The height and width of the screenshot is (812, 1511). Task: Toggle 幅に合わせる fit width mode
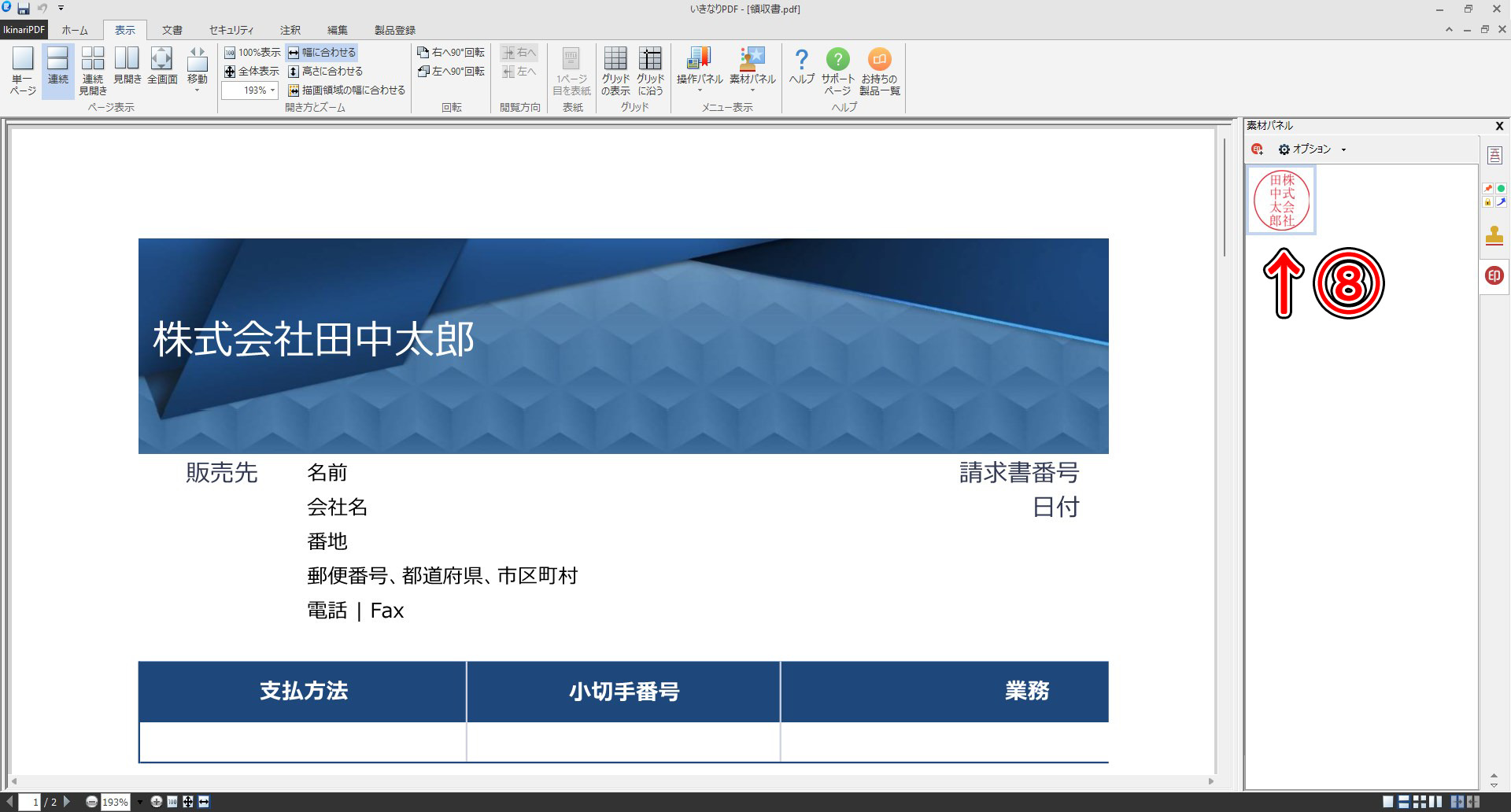pyautogui.click(x=322, y=53)
